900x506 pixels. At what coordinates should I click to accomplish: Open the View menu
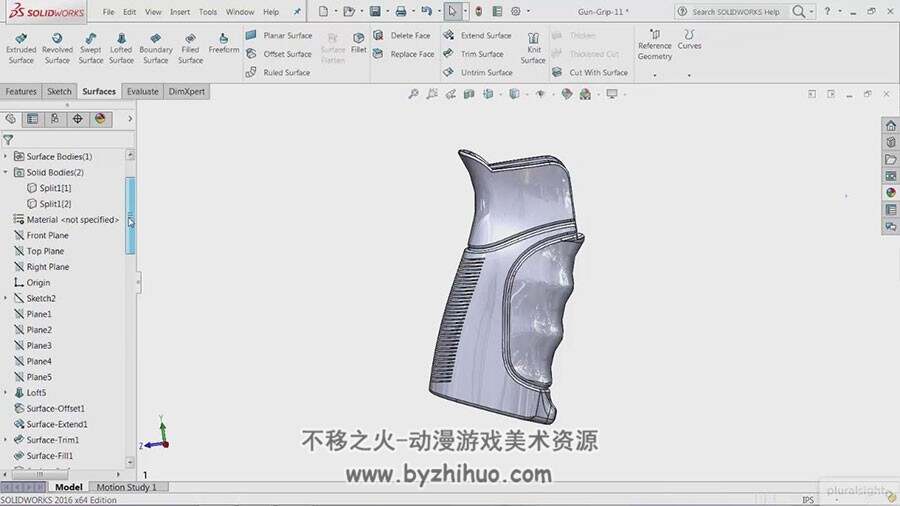click(x=153, y=11)
